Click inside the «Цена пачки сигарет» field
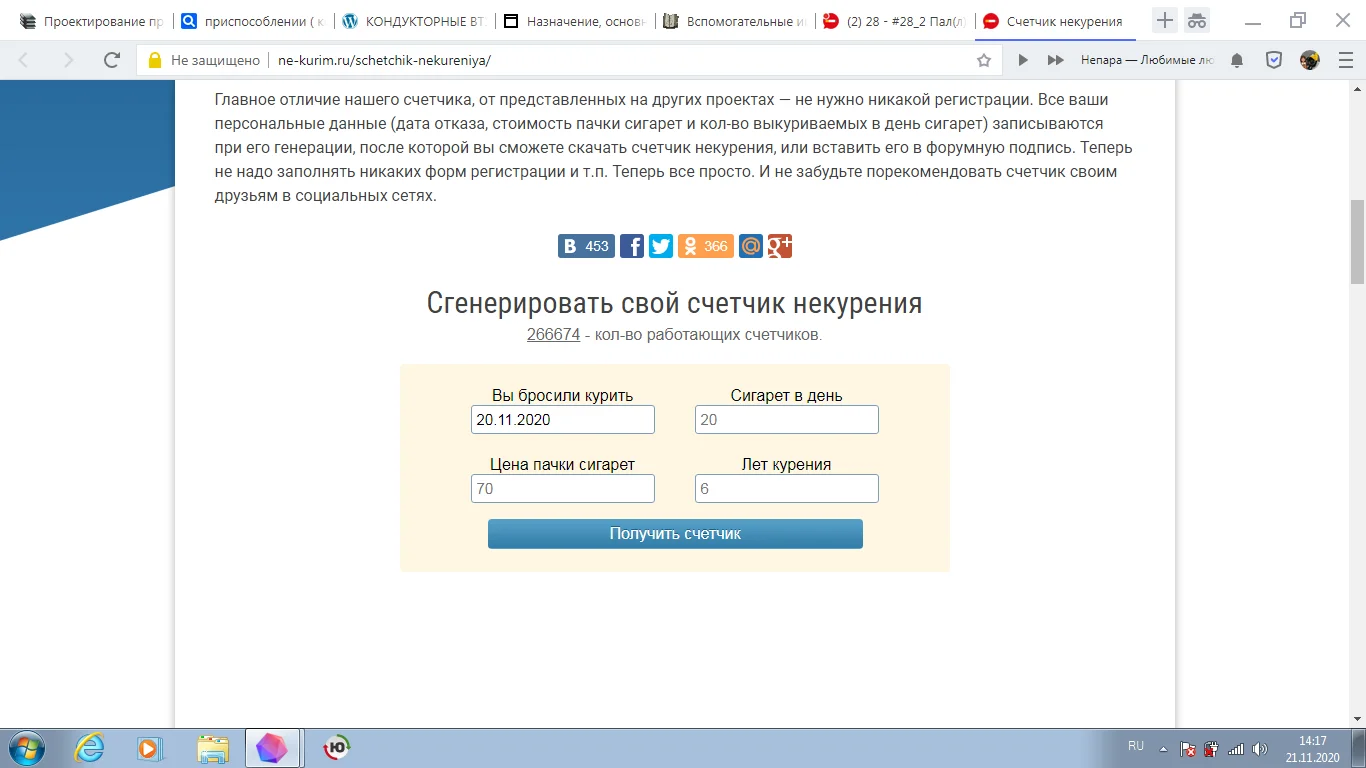This screenshot has width=1366, height=768. coord(562,488)
